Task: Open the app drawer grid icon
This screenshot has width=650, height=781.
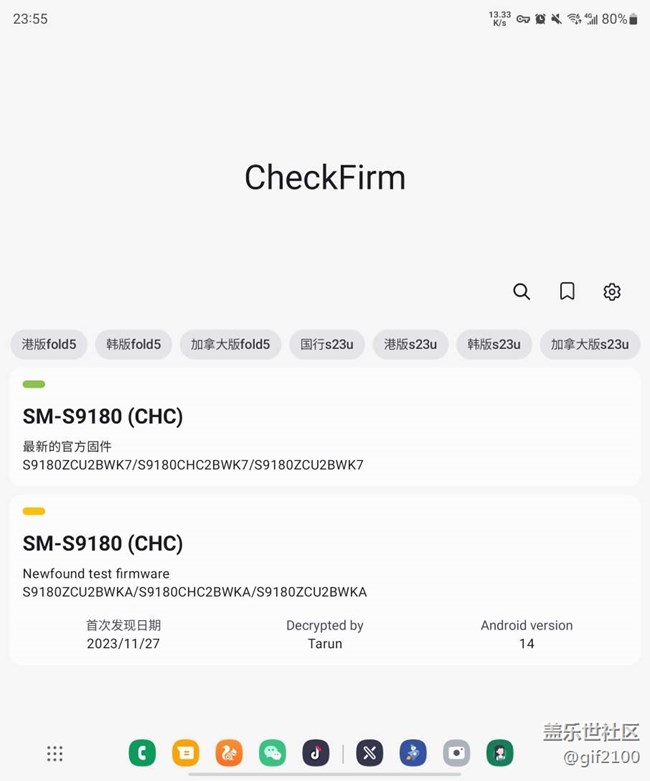Action: tap(55, 753)
